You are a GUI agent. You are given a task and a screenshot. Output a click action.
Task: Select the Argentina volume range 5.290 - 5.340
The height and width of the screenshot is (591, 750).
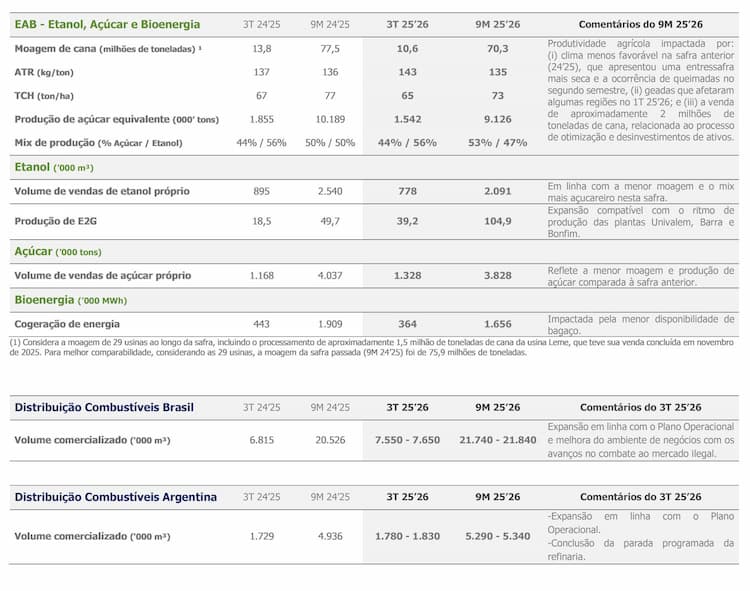pyautogui.click(x=497, y=536)
